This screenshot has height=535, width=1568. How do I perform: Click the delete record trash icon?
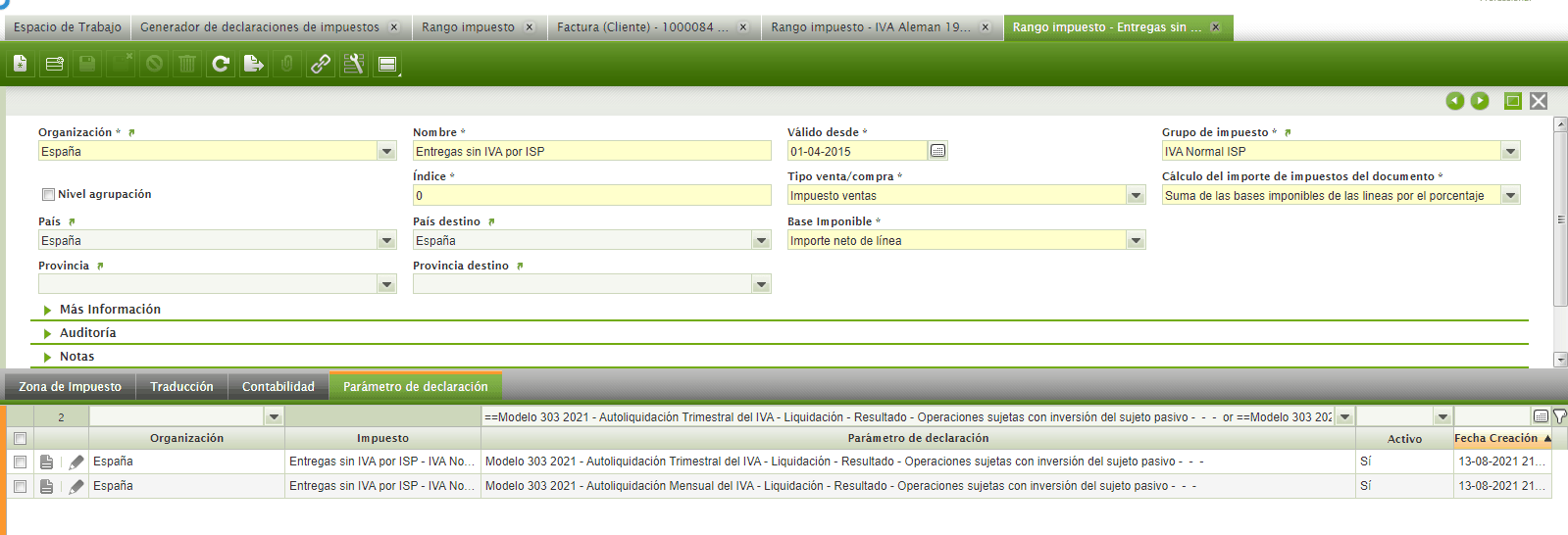(187, 64)
